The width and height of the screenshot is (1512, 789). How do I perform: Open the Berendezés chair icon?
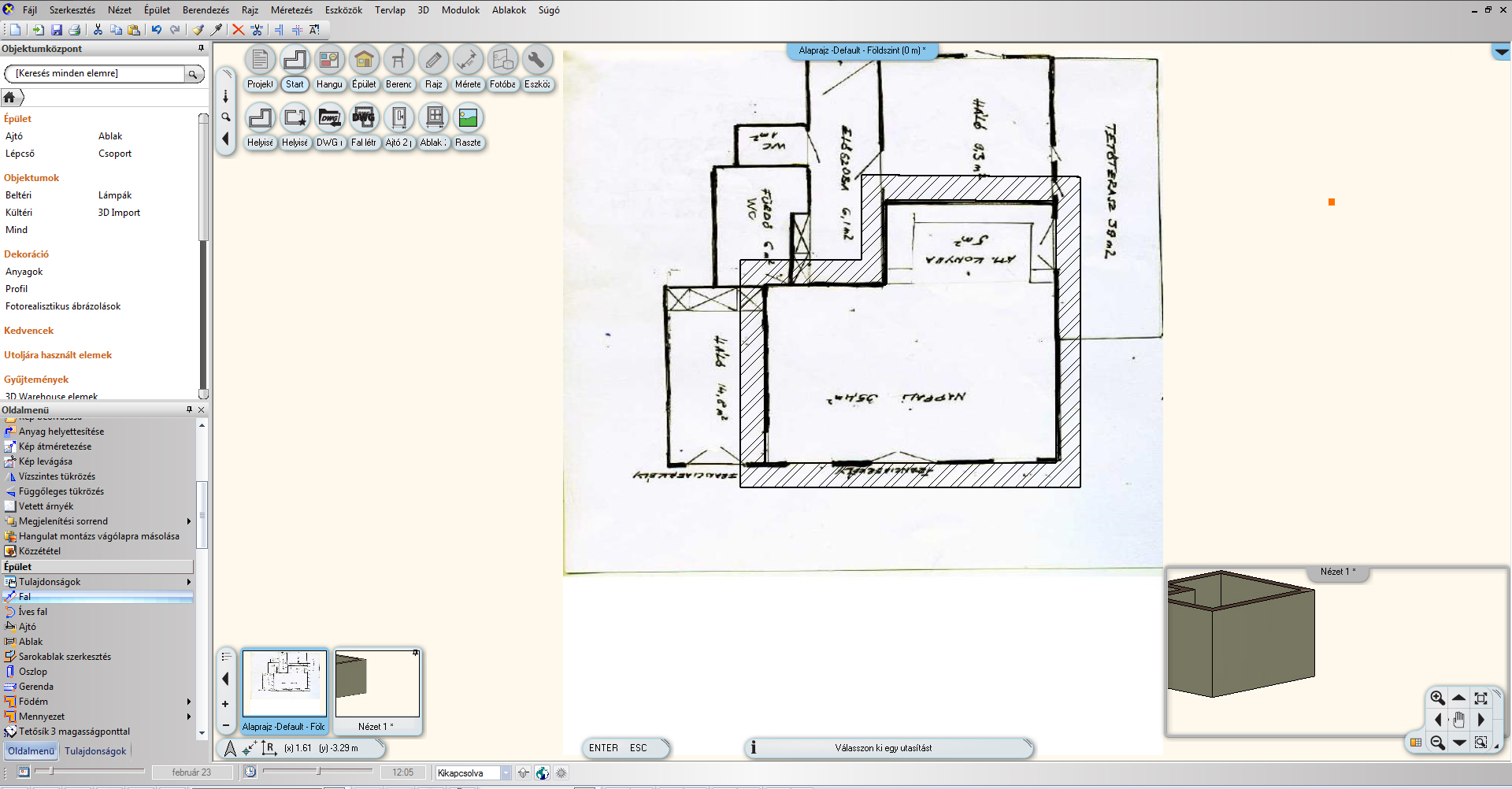(x=398, y=60)
